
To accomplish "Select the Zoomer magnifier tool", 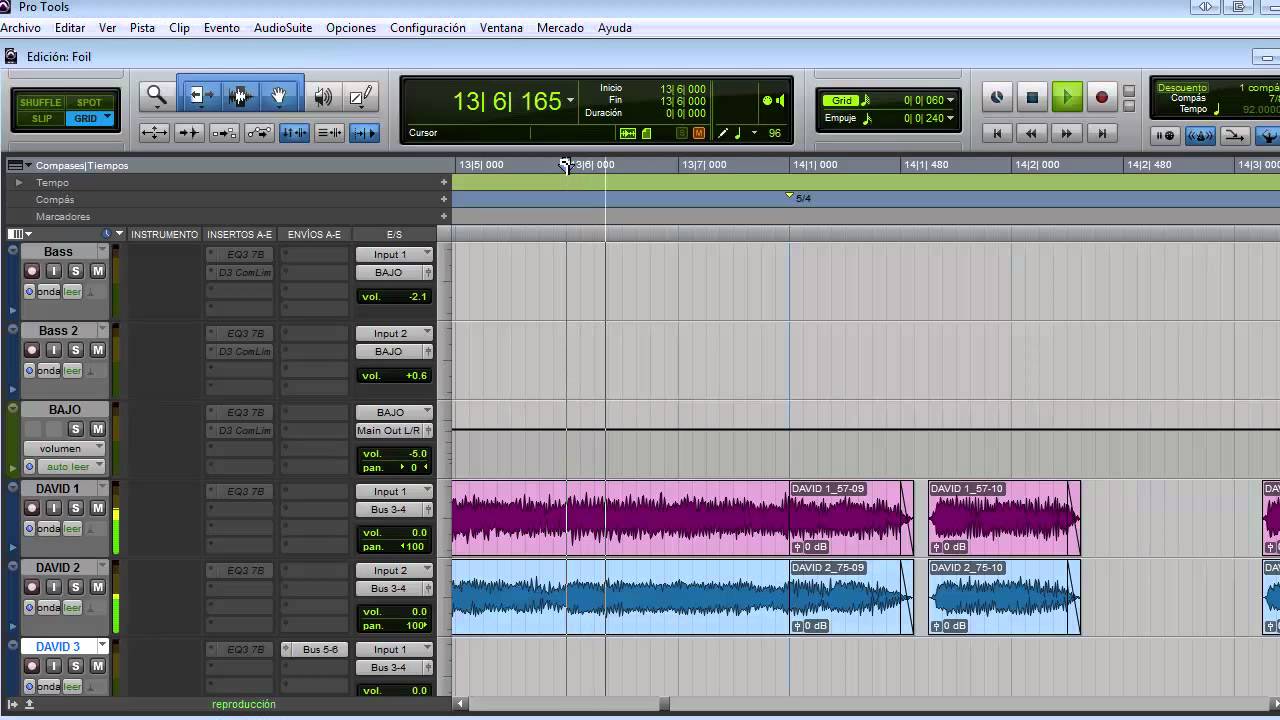I will 157,96.
